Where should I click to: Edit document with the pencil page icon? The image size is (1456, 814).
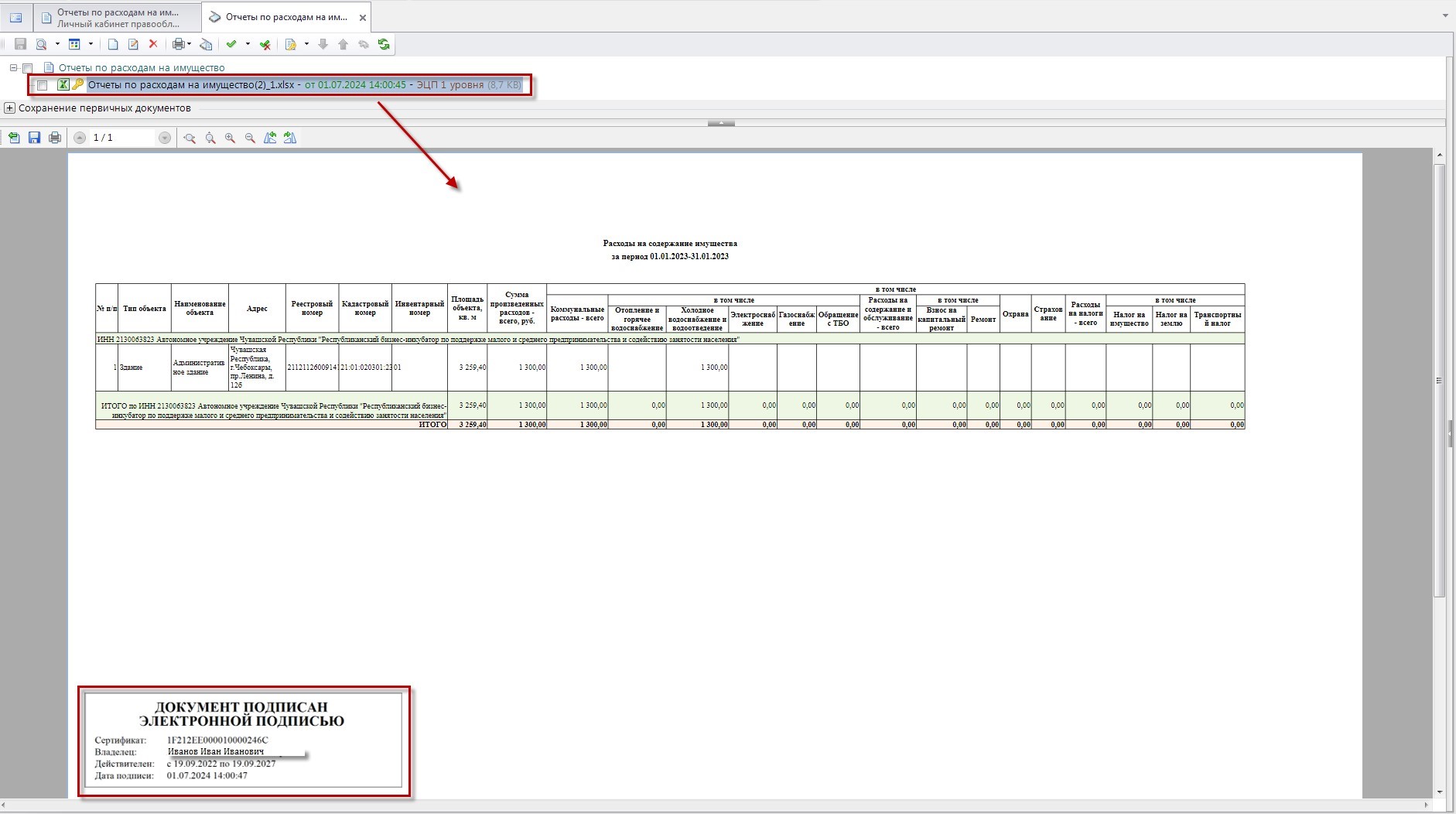133,45
